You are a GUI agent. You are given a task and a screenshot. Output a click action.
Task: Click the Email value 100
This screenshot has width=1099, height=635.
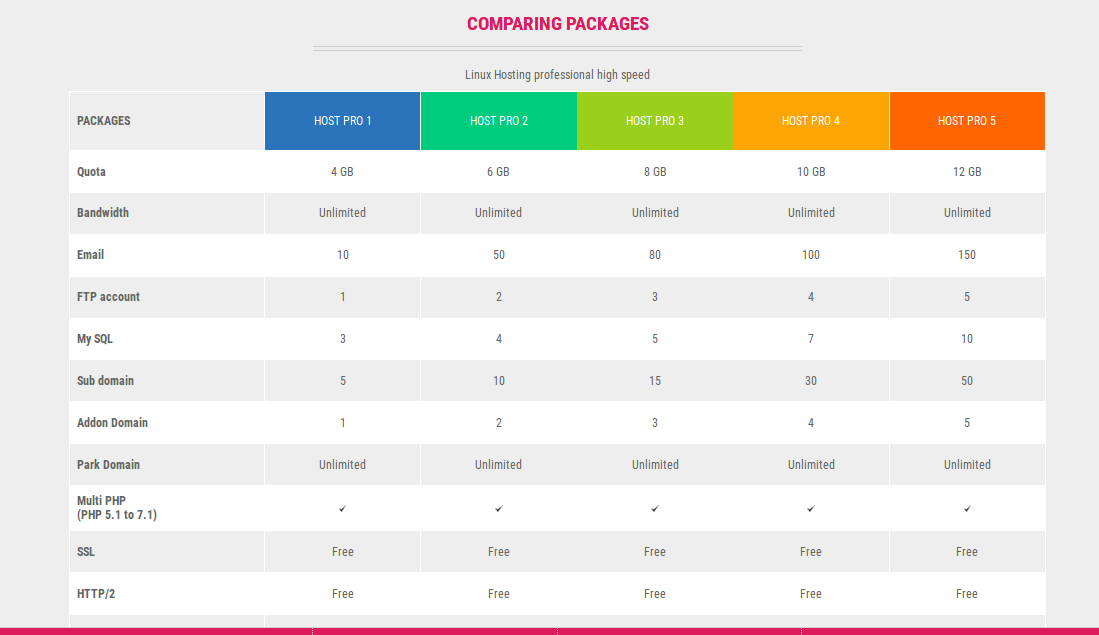pyautogui.click(x=811, y=254)
